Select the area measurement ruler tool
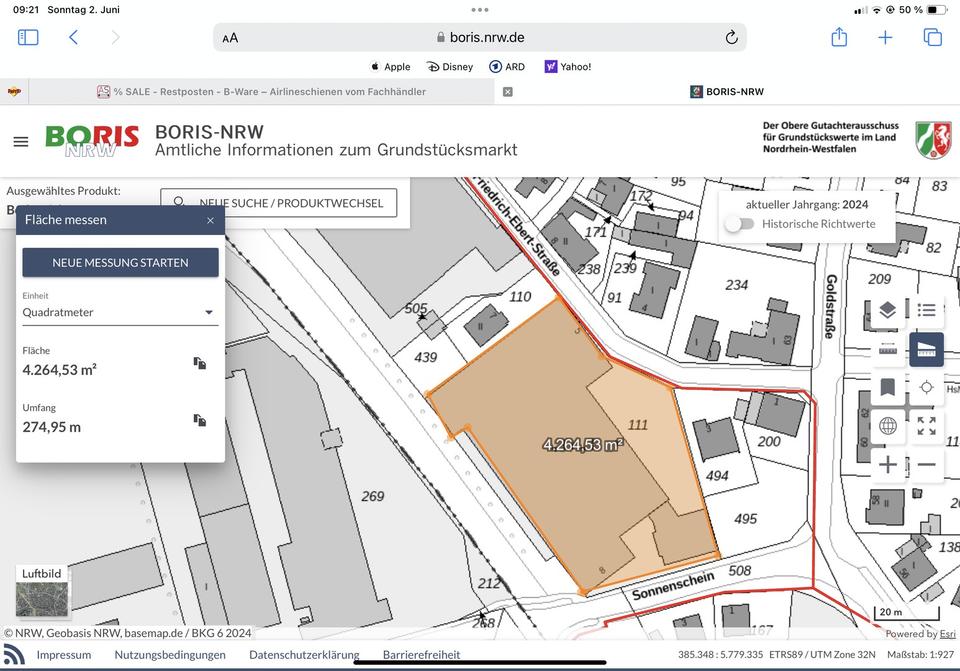Screen dimensions: 960x671 coord(926,350)
